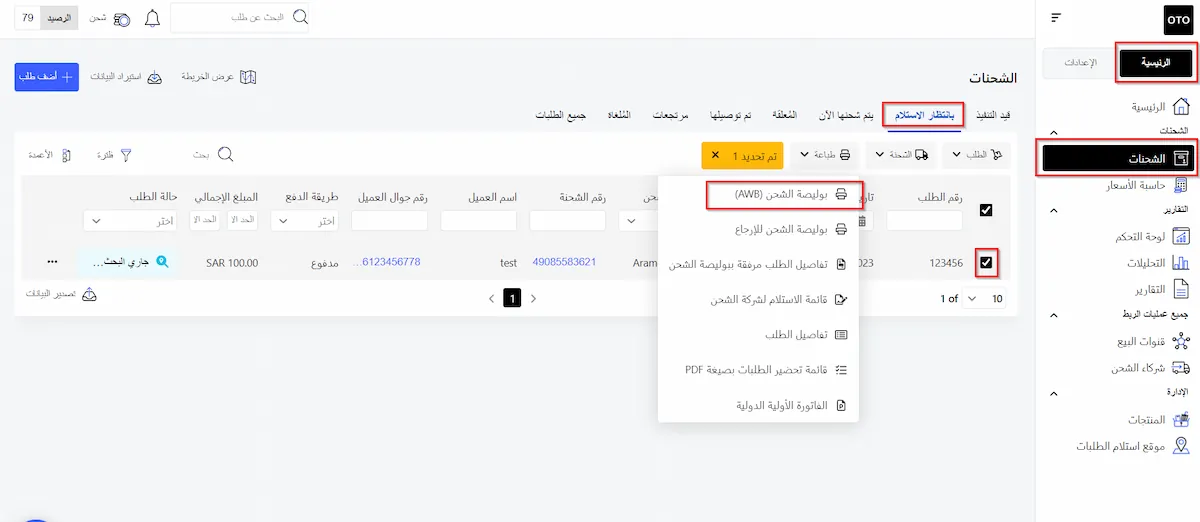This screenshot has width=1200, height=522.
Task: Switch to يتم شحنها الآن tab
Action: tap(844, 116)
